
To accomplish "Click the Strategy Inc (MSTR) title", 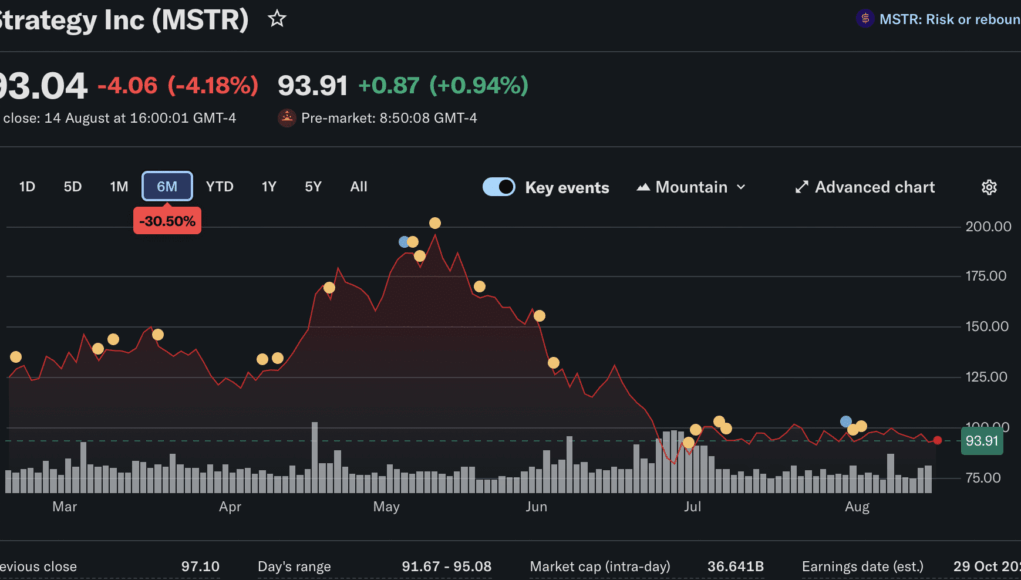I will tap(124, 20).
